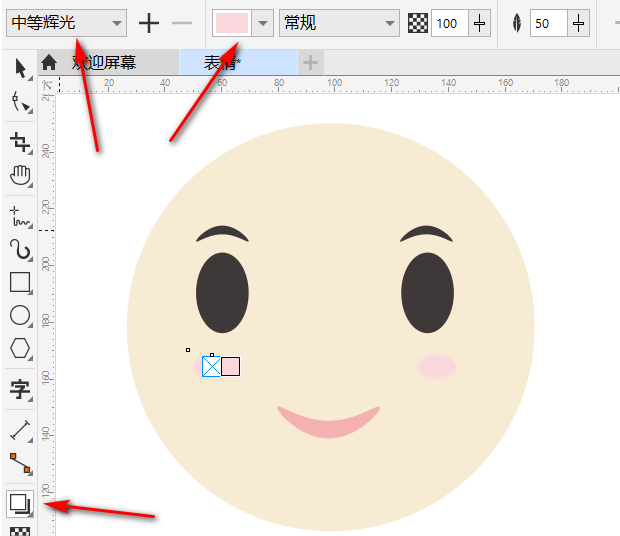
Task: Click the pink shadow color swatch
Action: [232, 23]
